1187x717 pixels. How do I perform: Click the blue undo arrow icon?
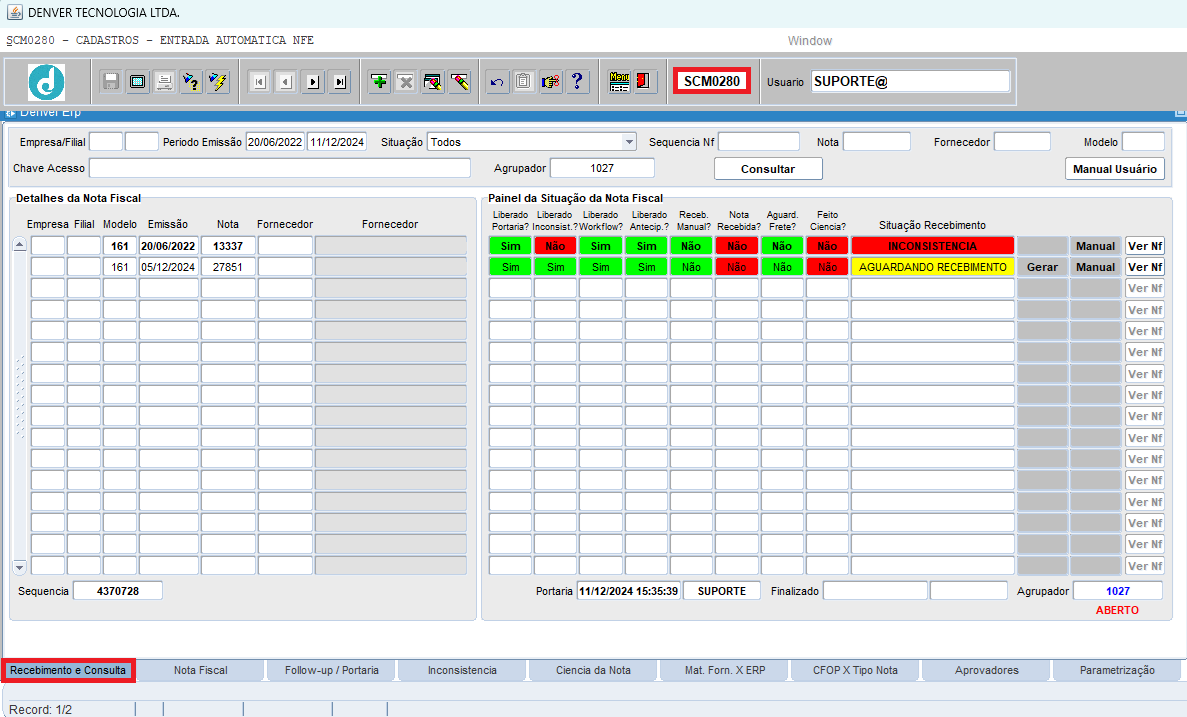[497, 82]
